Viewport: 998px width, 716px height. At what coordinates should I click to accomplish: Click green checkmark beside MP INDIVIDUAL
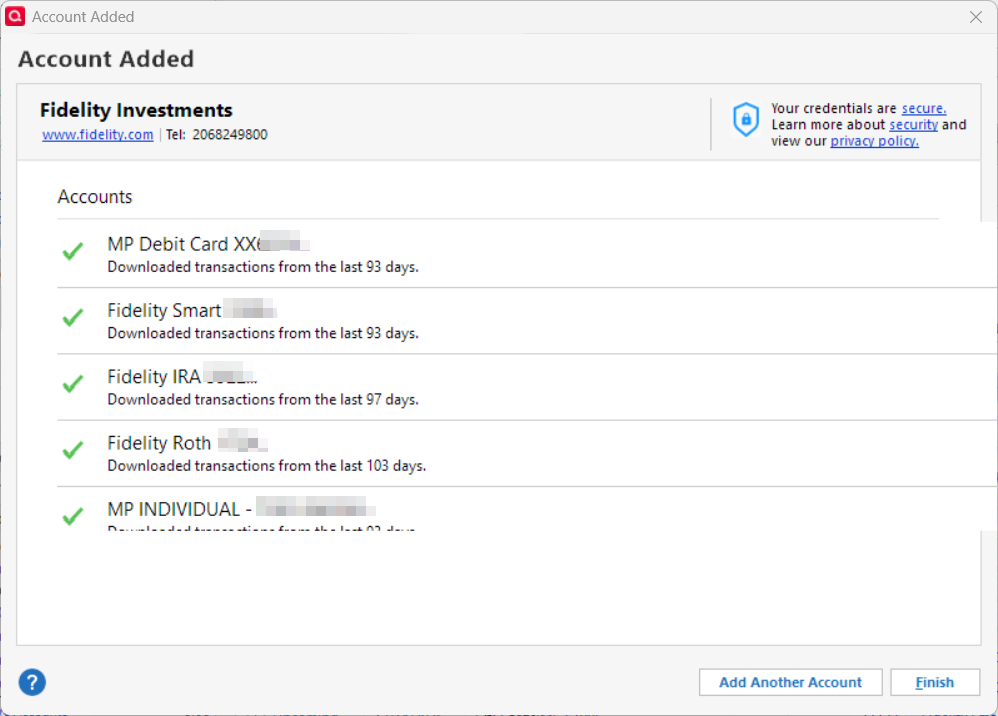(x=73, y=516)
